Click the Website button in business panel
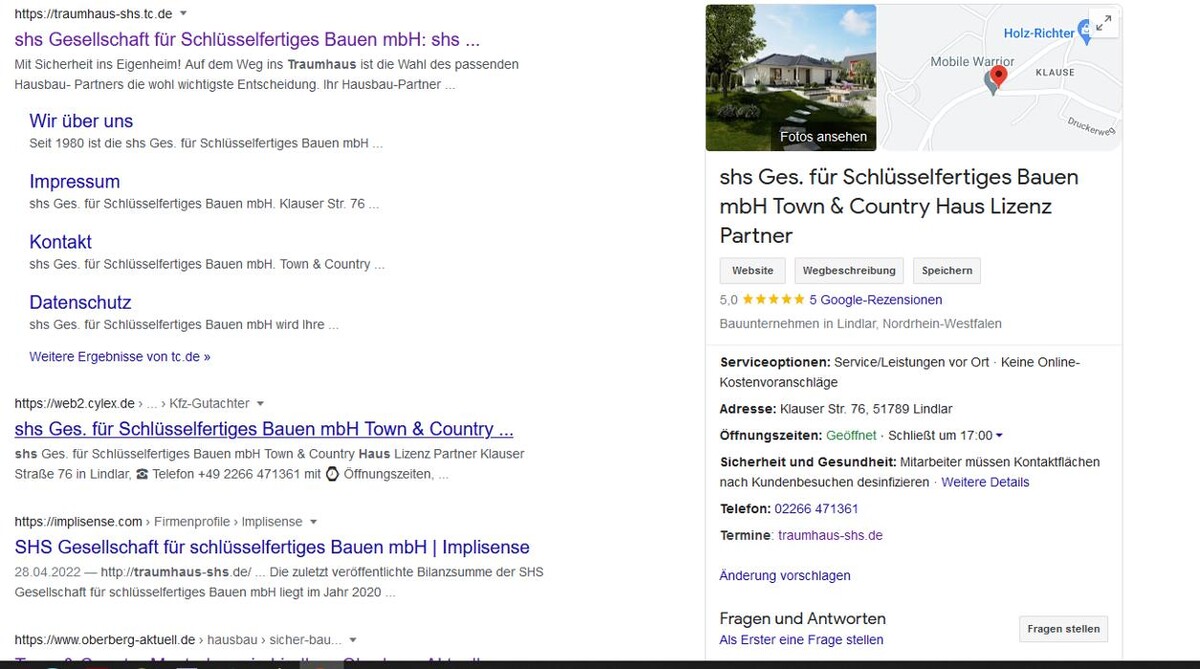1200x669 pixels. pos(752,271)
